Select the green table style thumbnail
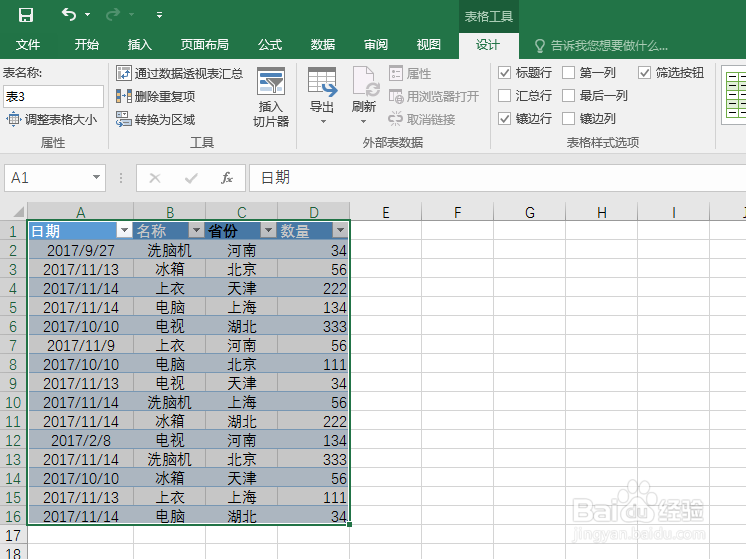This screenshot has width=746, height=559. point(735,95)
